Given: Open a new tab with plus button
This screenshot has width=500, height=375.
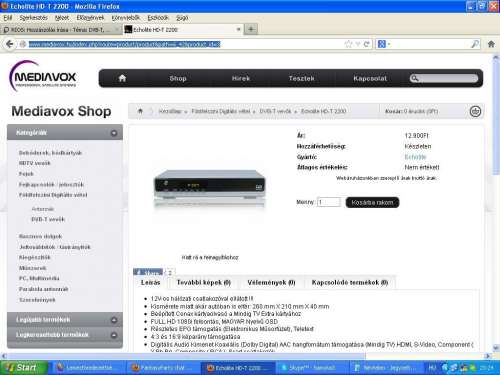Looking at the screenshot, I should [251, 29].
